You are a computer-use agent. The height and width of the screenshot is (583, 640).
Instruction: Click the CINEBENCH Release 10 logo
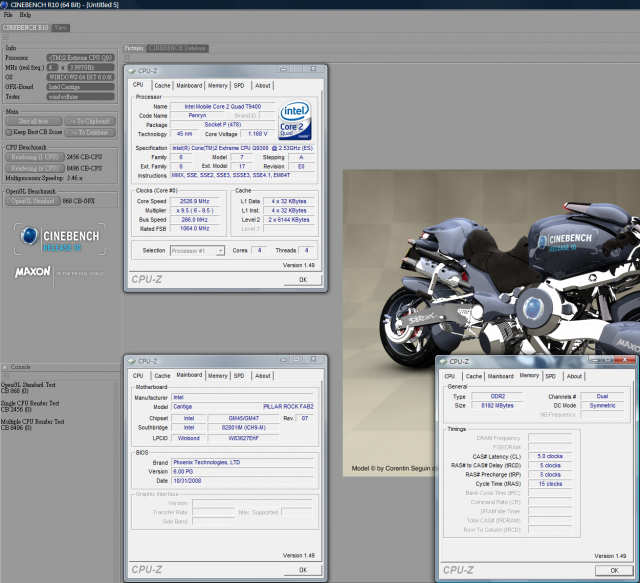coord(60,239)
